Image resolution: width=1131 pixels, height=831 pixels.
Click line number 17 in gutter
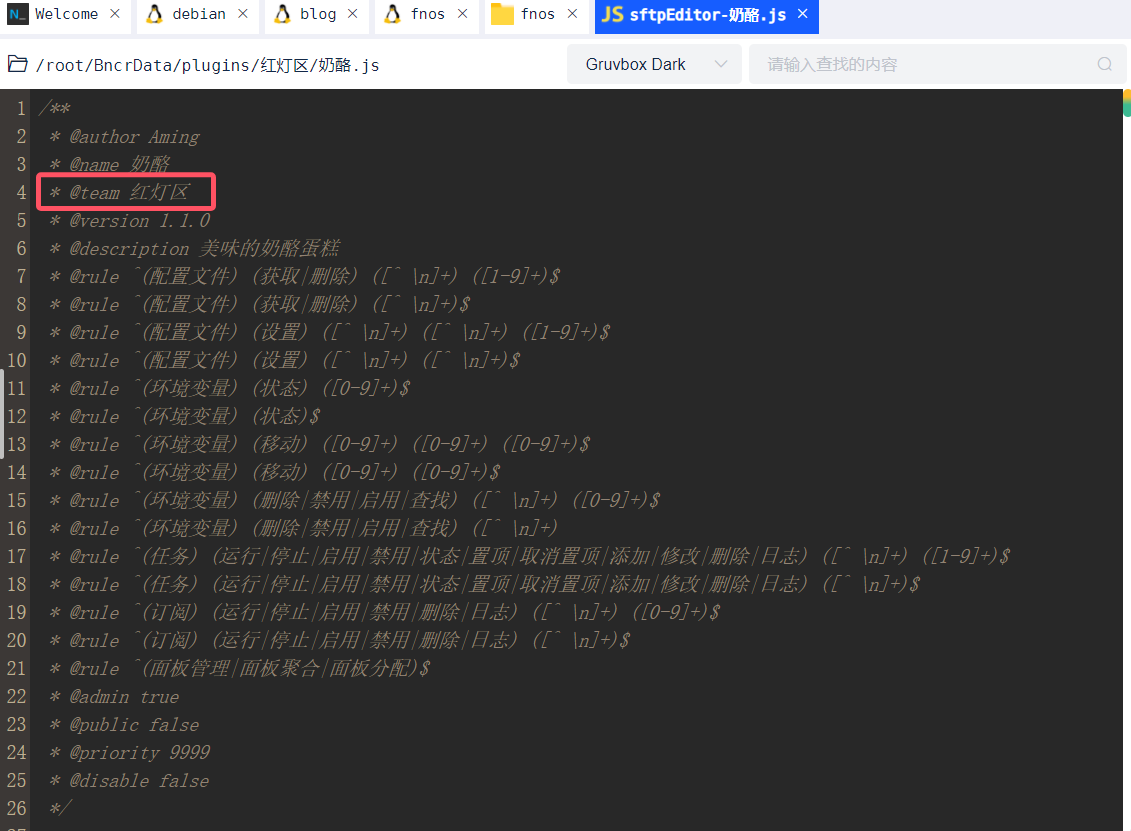[x=17, y=557]
